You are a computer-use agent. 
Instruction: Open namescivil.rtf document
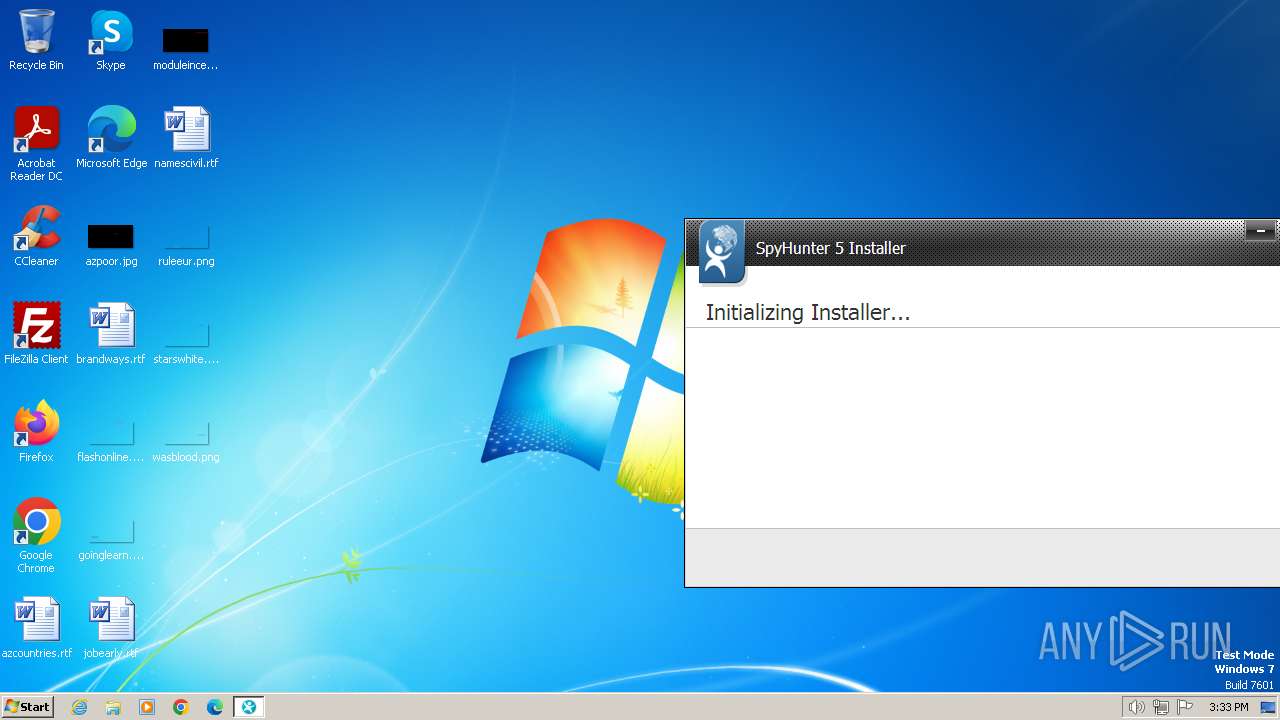(x=186, y=137)
